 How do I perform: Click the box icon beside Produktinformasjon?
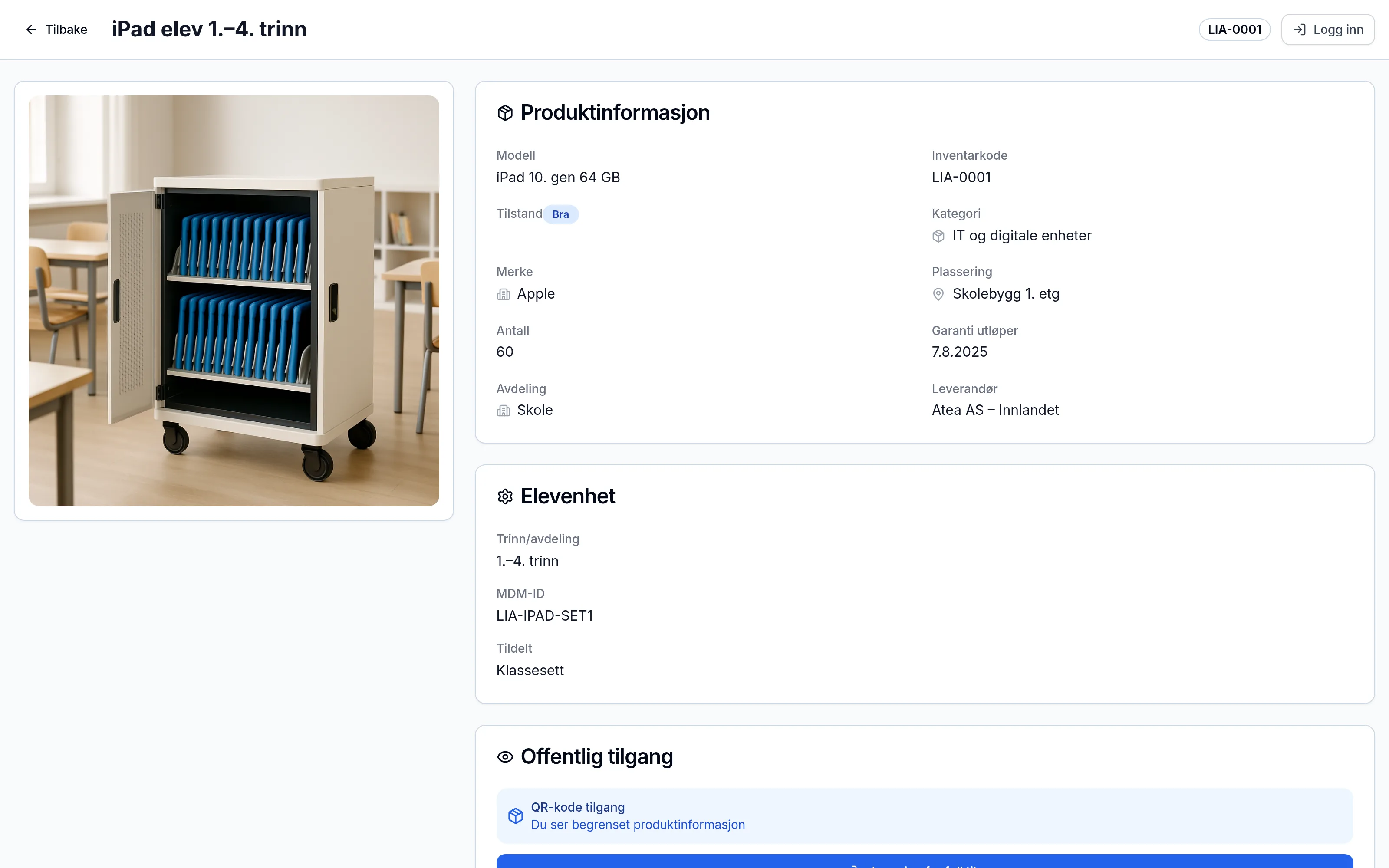point(505,112)
